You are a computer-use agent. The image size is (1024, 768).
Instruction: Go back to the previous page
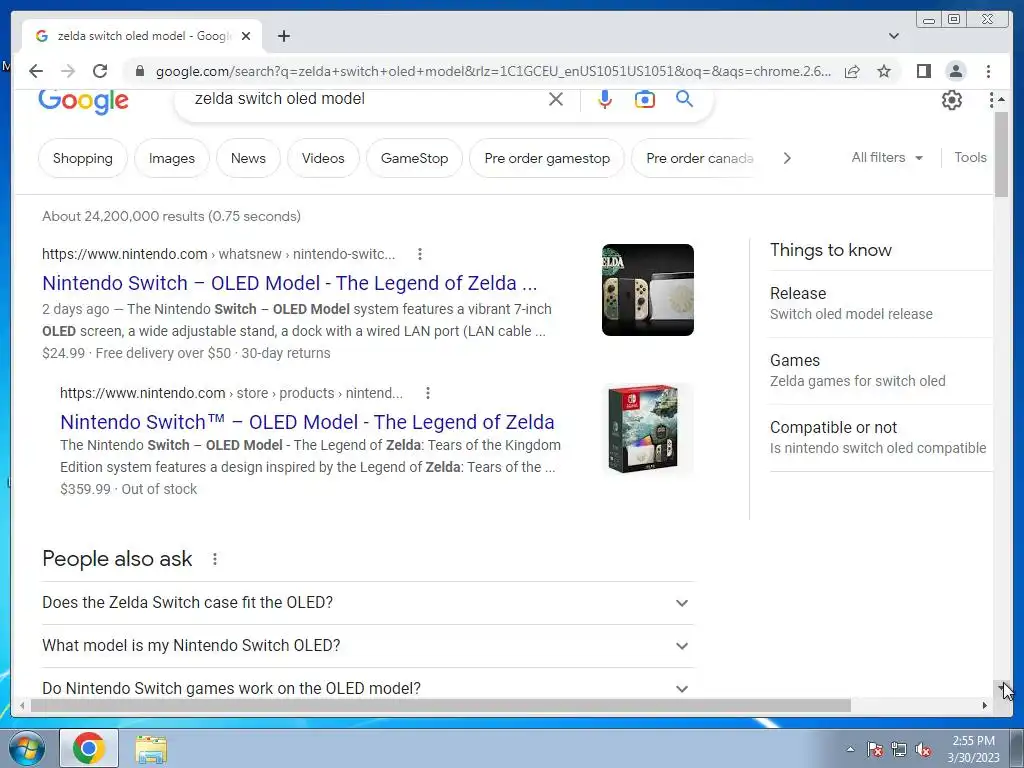tap(36, 71)
